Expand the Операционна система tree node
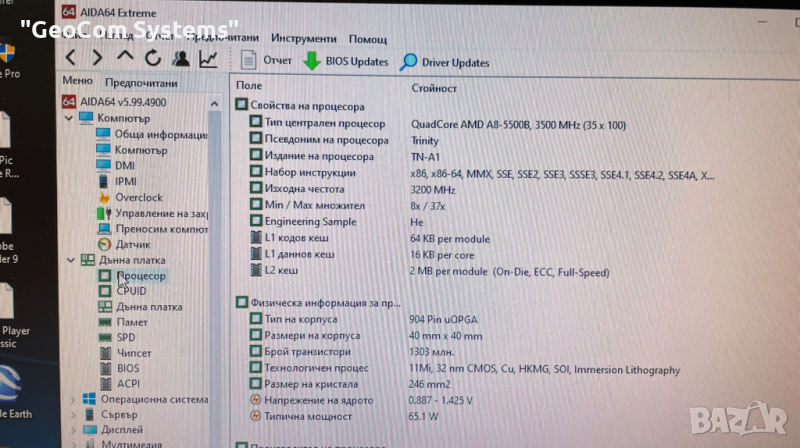This screenshot has width=800, height=448. pyautogui.click(x=71, y=399)
